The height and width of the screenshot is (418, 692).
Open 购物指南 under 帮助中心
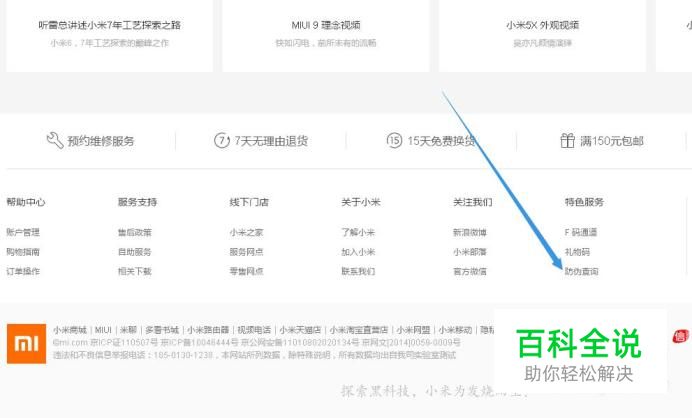(x=23, y=252)
